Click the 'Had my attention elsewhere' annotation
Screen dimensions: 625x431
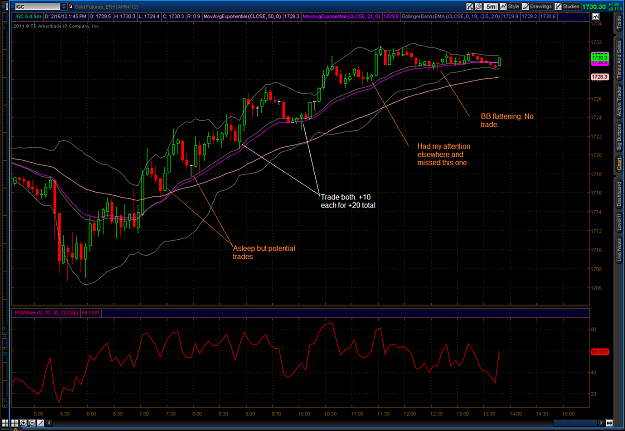[444, 154]
